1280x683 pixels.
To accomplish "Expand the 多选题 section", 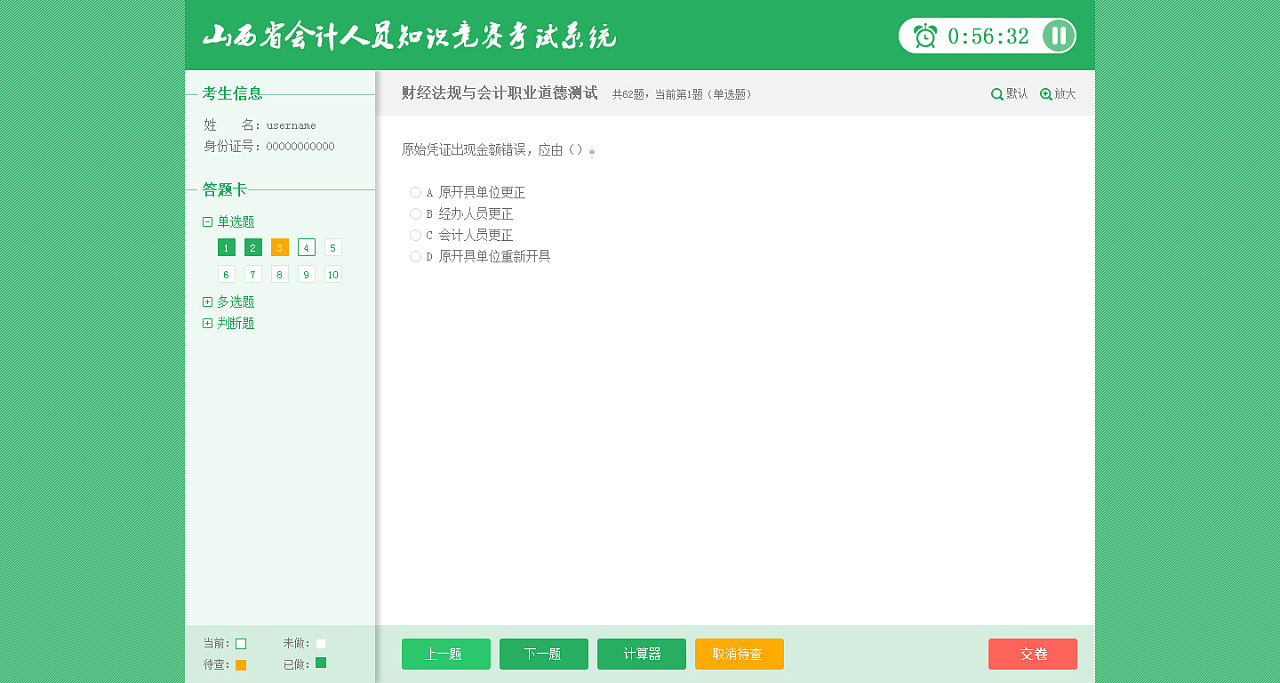I will tap(207, 302).
